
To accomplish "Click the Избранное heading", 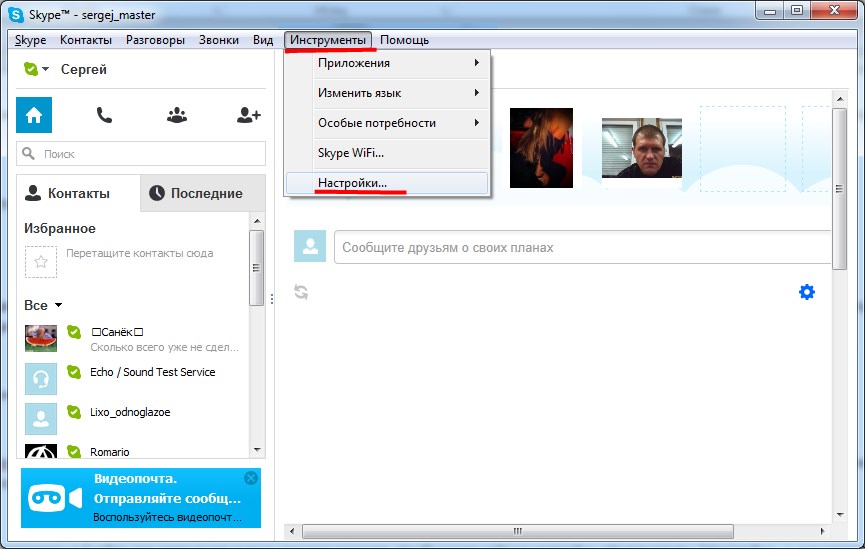I will pos(60,228).
